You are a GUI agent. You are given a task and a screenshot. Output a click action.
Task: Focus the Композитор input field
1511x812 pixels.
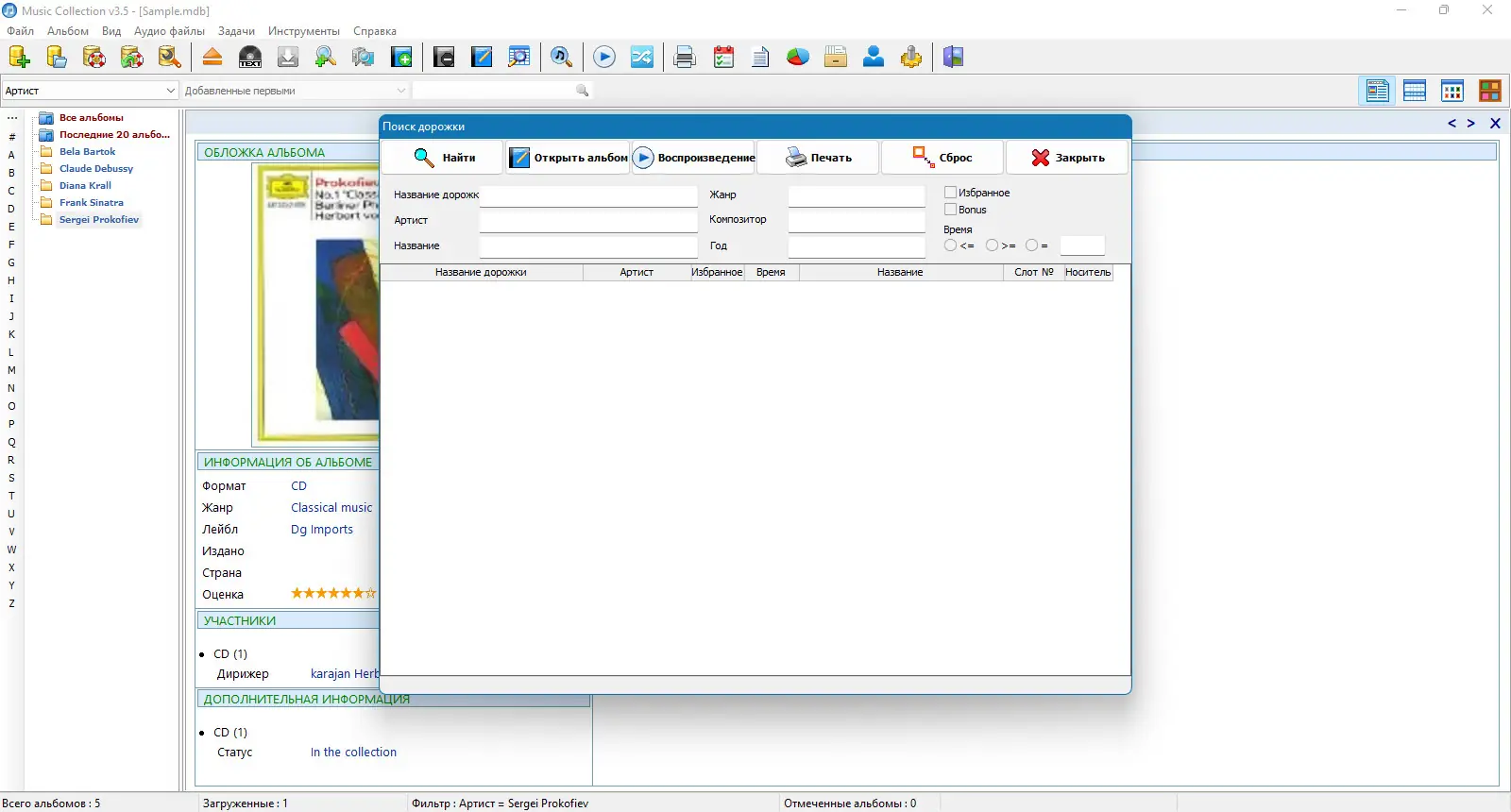(857, 221)
